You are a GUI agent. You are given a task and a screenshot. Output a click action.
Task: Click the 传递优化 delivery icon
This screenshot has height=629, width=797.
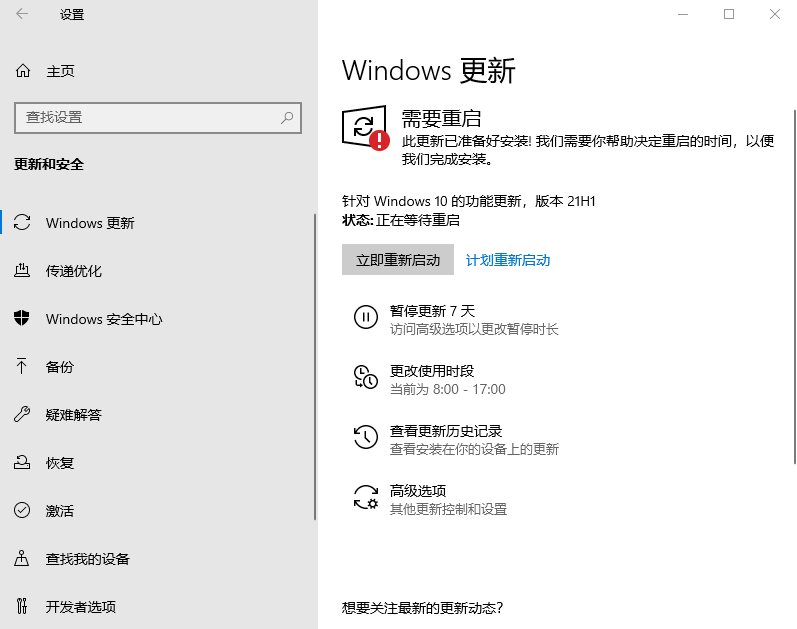(22, 271)
